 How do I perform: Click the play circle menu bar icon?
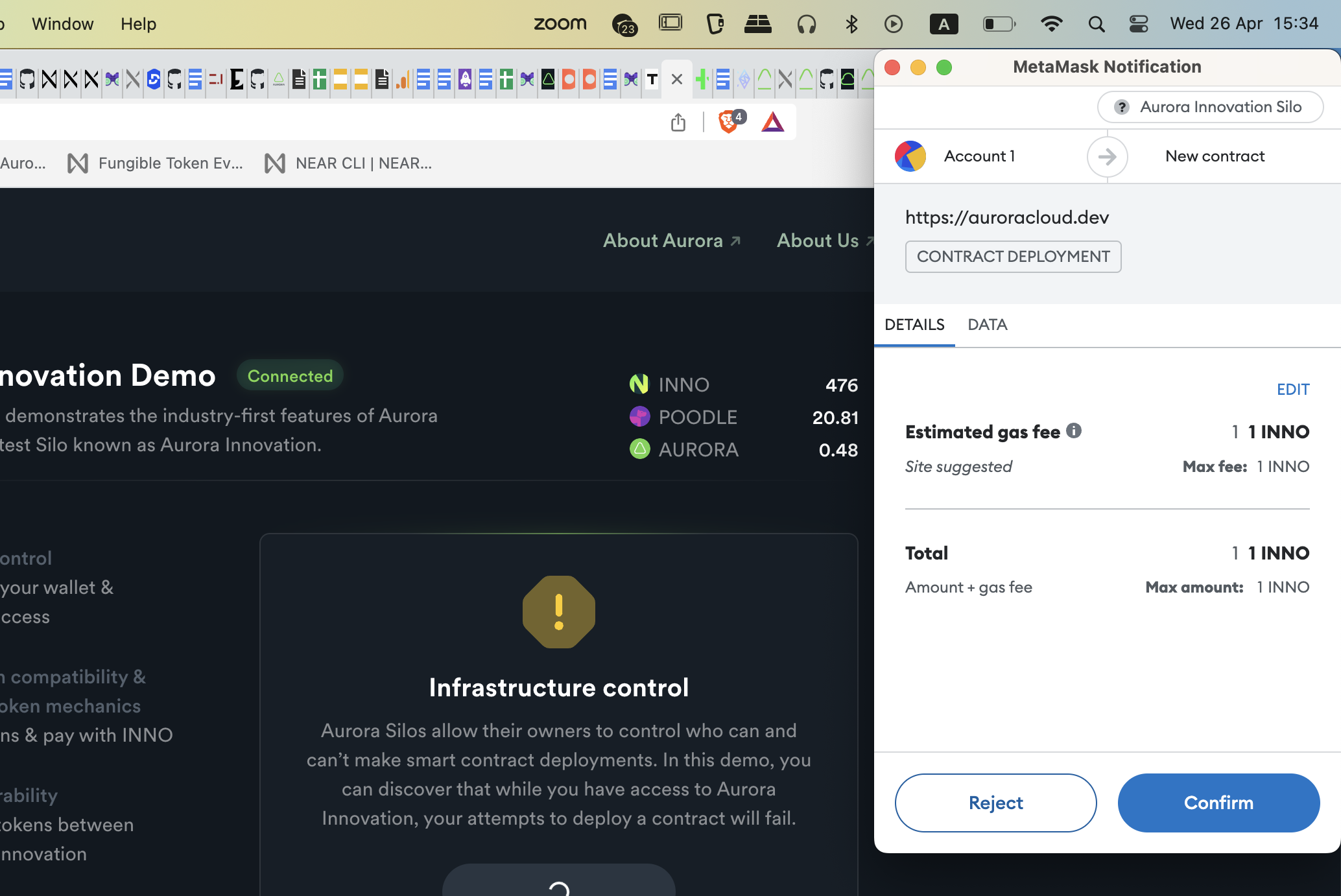(894, 24)
